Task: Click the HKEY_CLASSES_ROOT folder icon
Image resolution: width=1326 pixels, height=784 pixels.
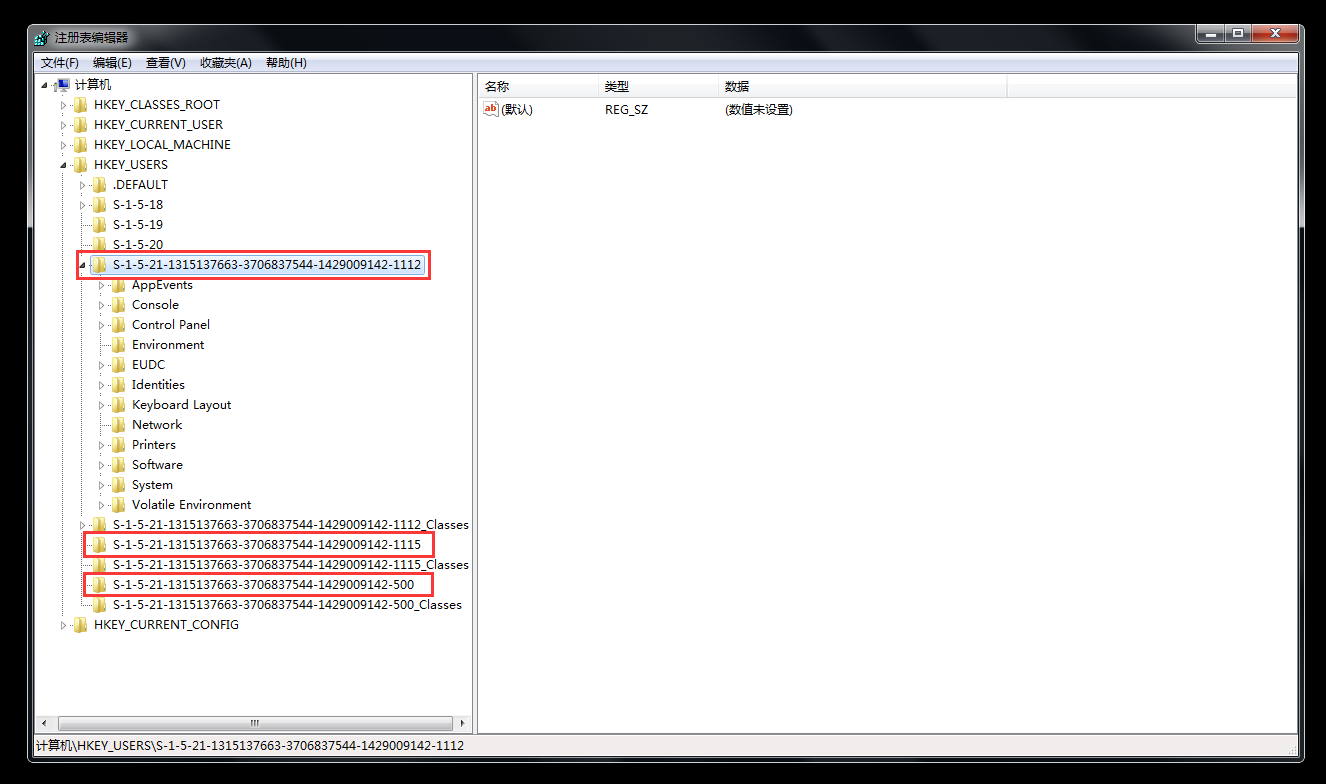Action: pyautogui.click(x=80, y=105)
